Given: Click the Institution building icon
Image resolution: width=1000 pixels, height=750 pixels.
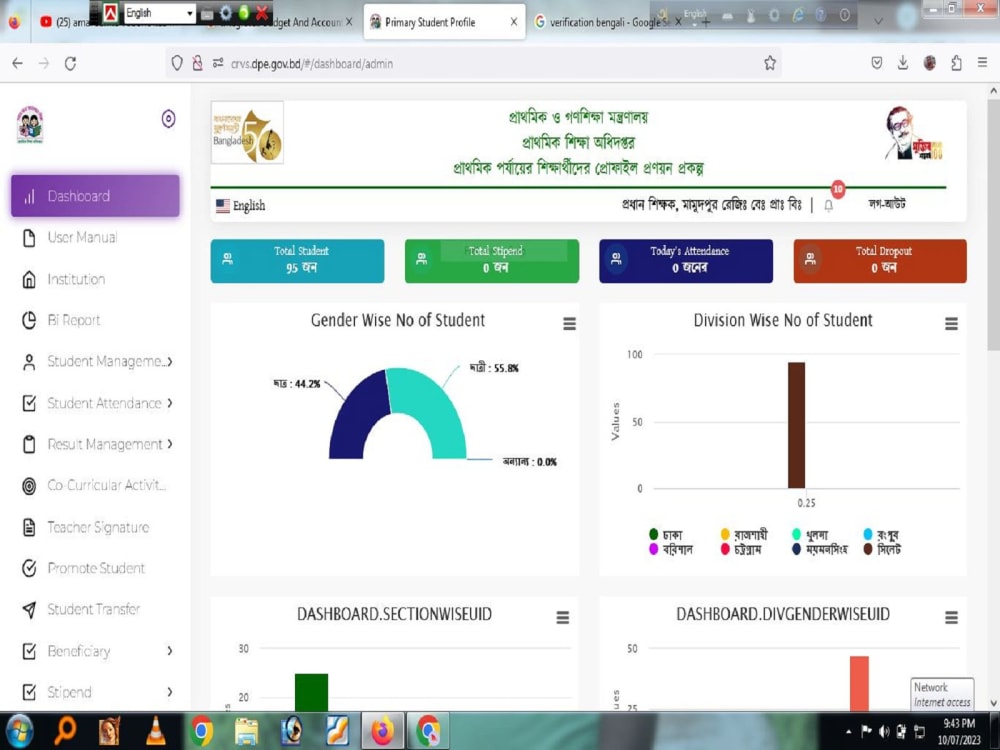Looking at the screenshot, I should click(29, 279).
